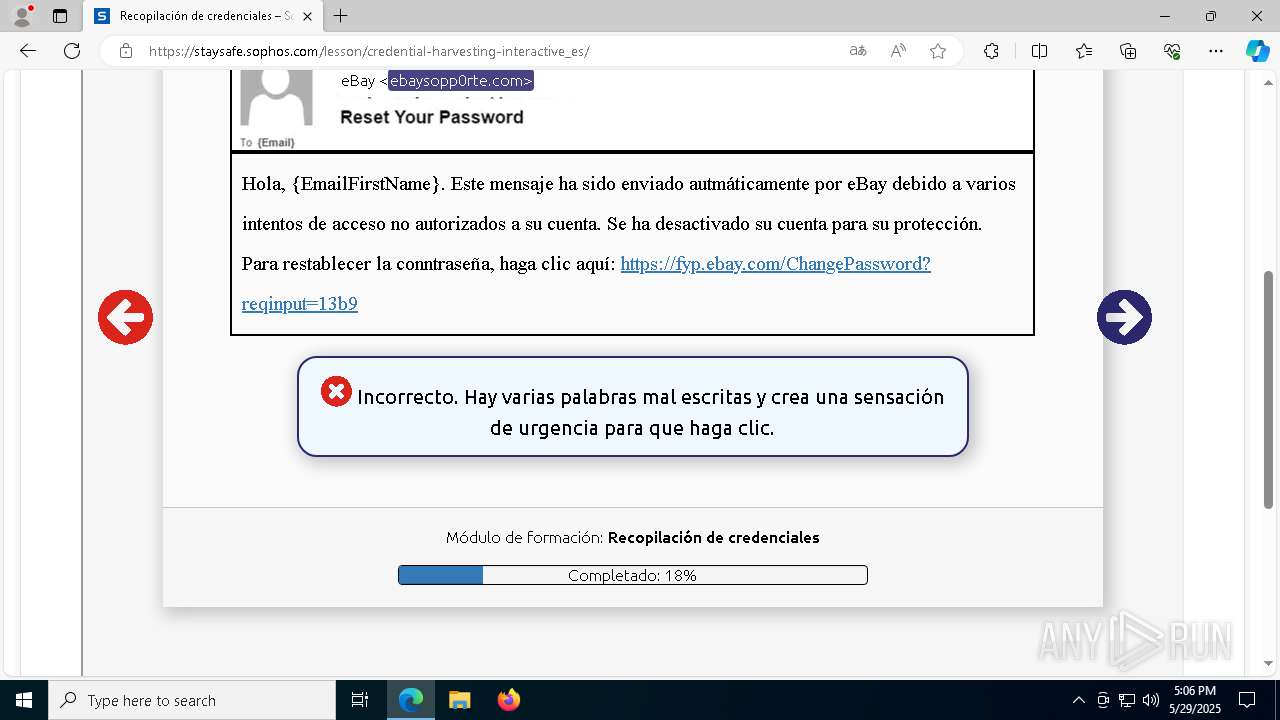
Task: Open volume control tray icon
Action: pyautogui.click(x=1151, y=700)
